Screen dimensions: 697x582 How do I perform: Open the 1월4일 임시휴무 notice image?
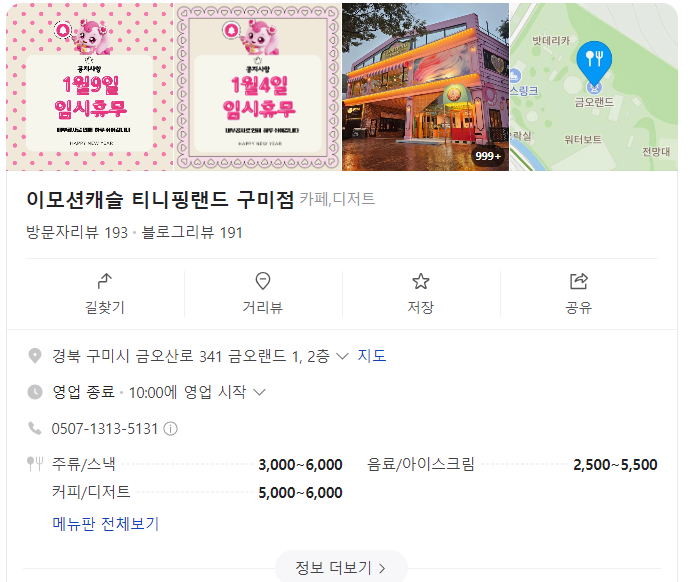pos(257,87)
